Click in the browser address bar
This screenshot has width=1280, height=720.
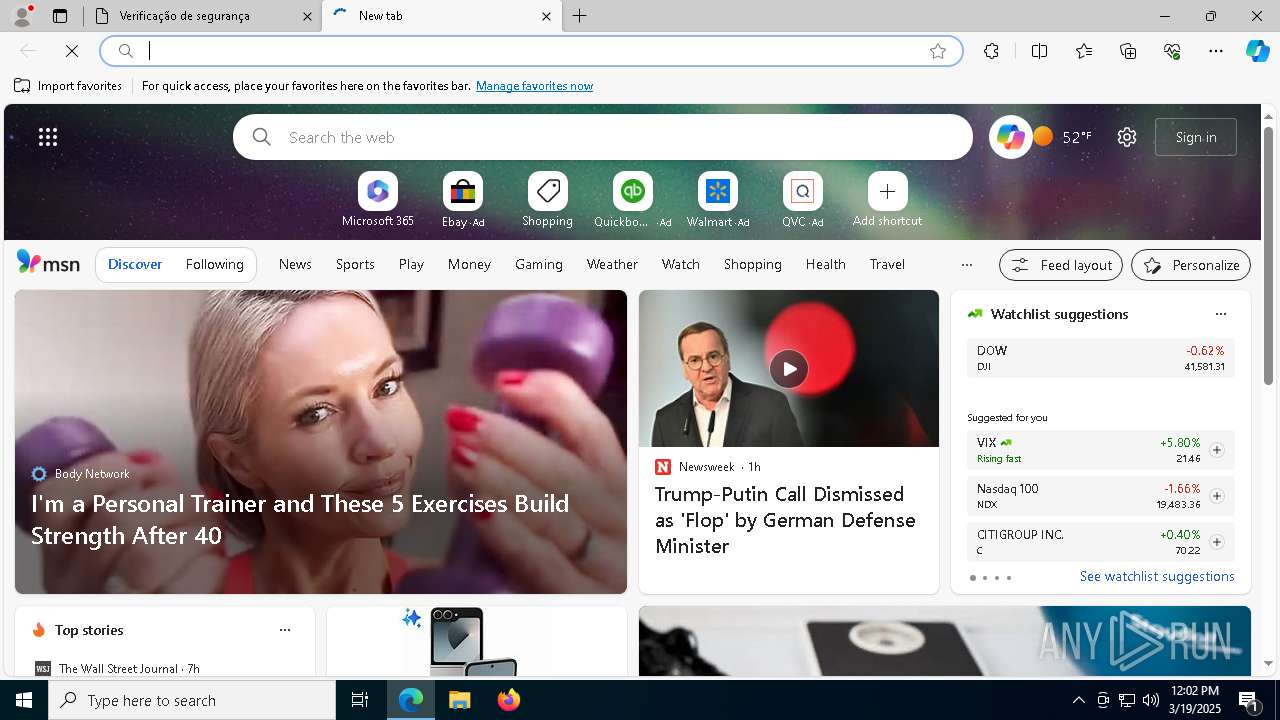(530, 51)
